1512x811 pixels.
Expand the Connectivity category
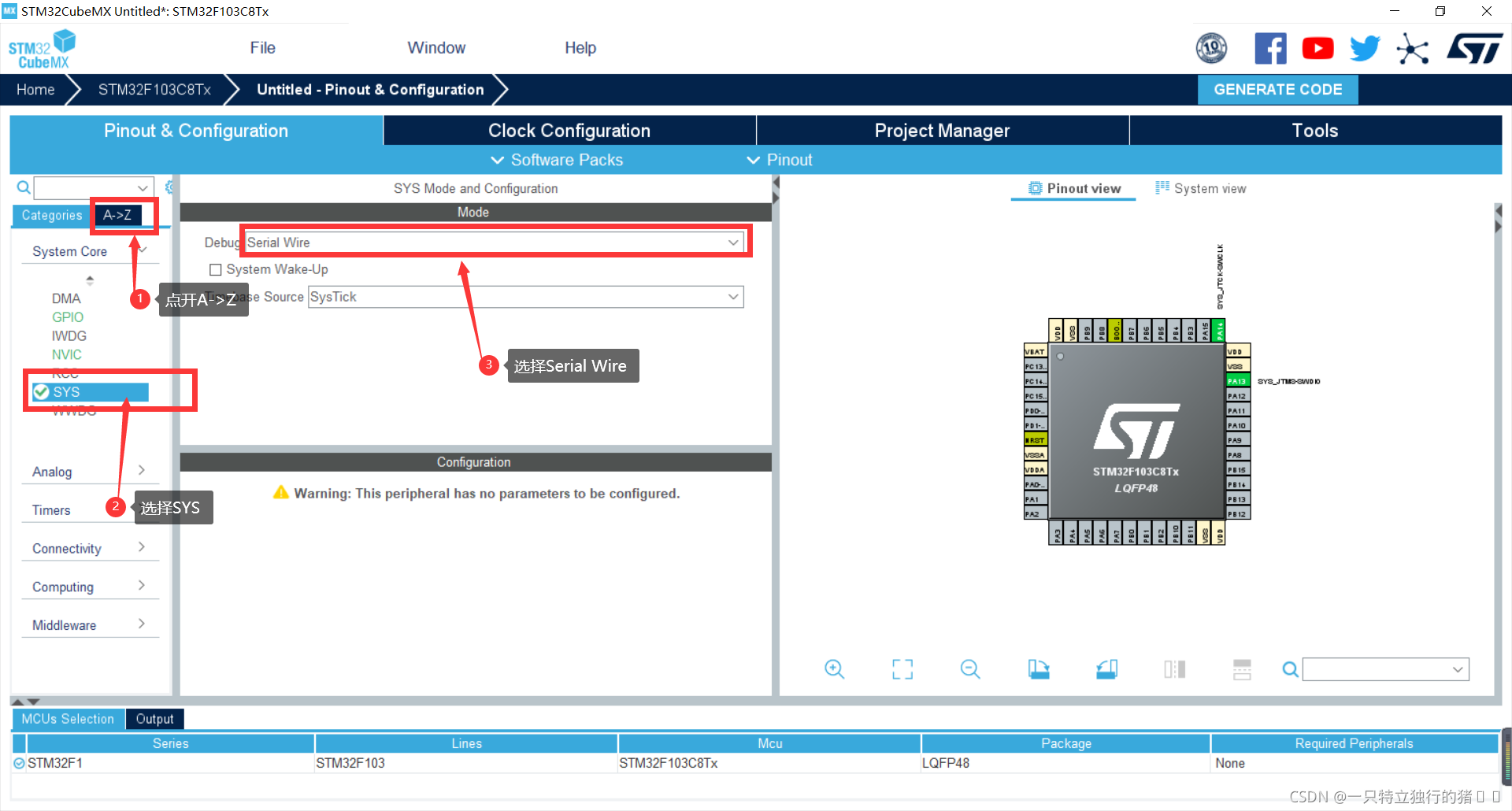click(x=90, y=548)
